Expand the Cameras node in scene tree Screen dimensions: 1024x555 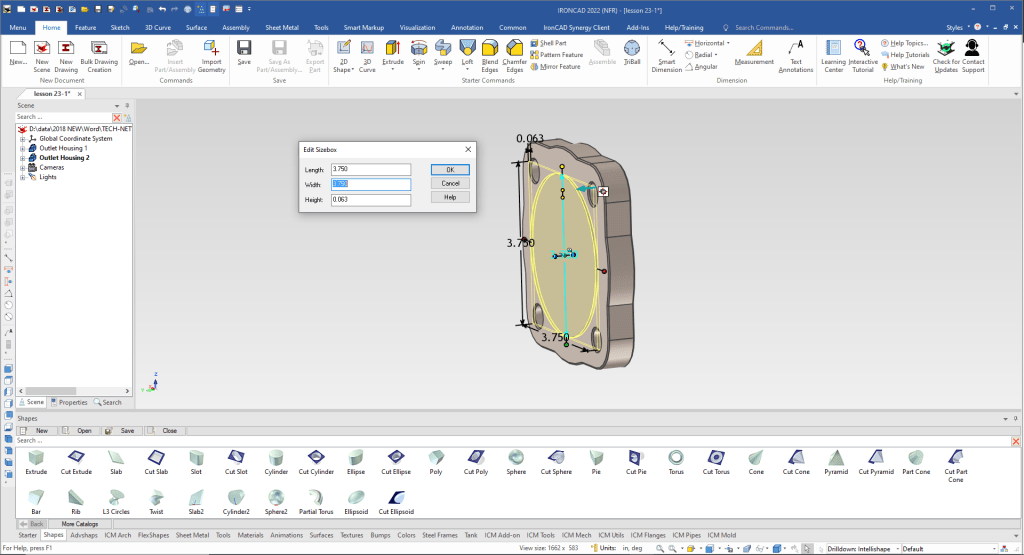tap(22, 167)
